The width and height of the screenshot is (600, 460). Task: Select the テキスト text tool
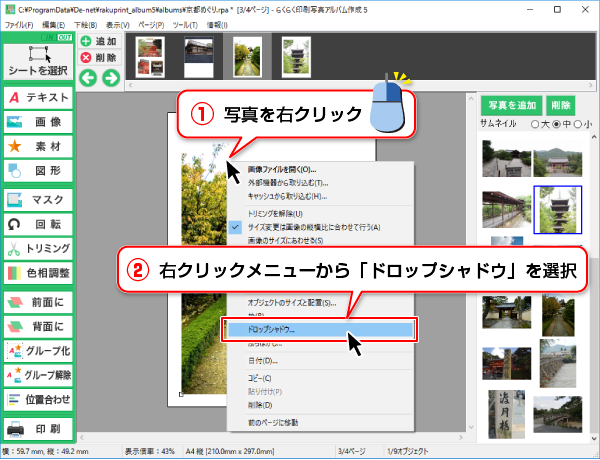(x=37, y=97)
